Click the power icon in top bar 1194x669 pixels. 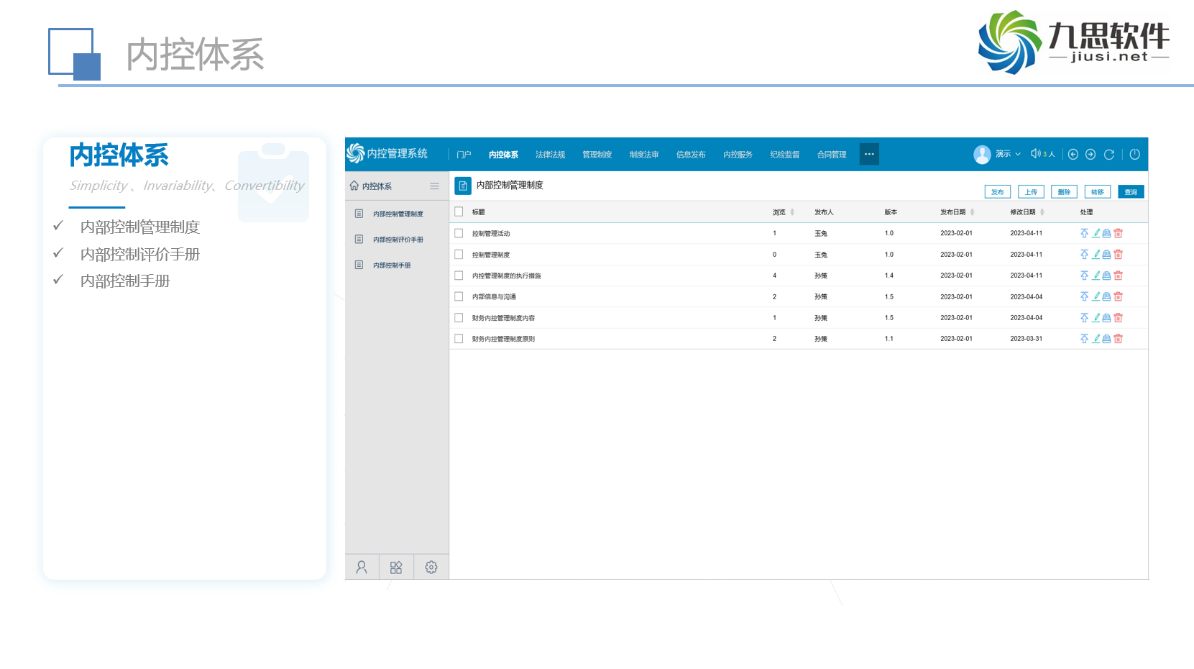point(1135,154)
